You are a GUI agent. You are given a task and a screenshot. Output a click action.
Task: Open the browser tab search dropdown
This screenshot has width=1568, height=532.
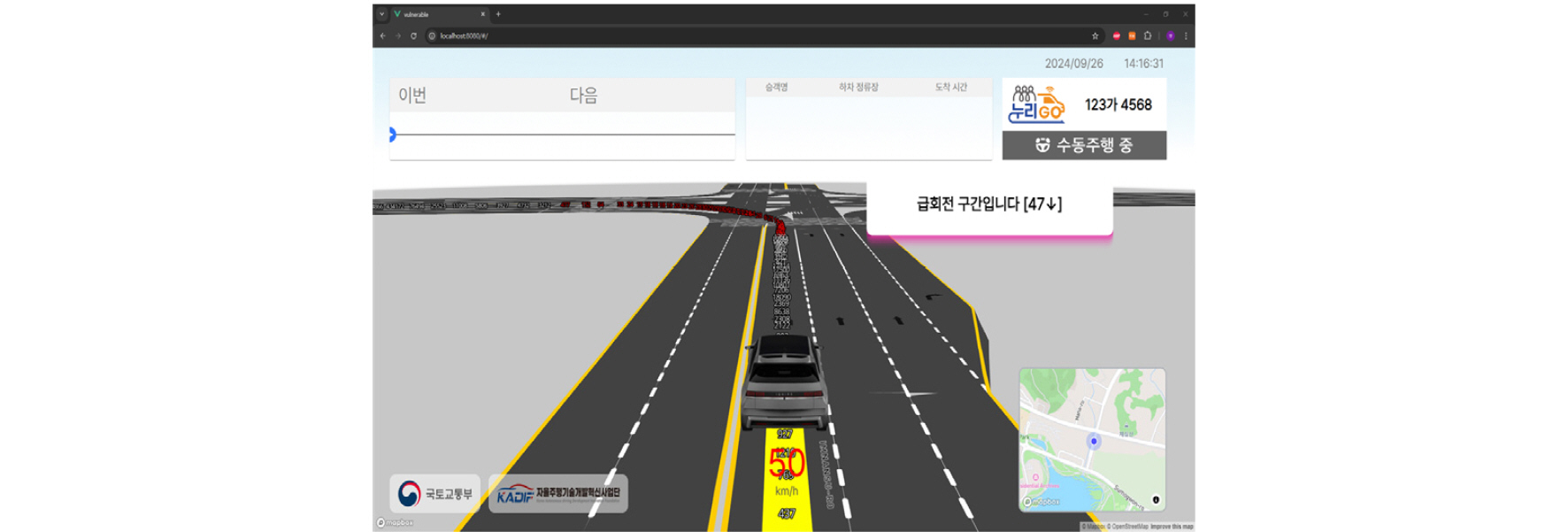pyautogui.click(x=381, y=14)
